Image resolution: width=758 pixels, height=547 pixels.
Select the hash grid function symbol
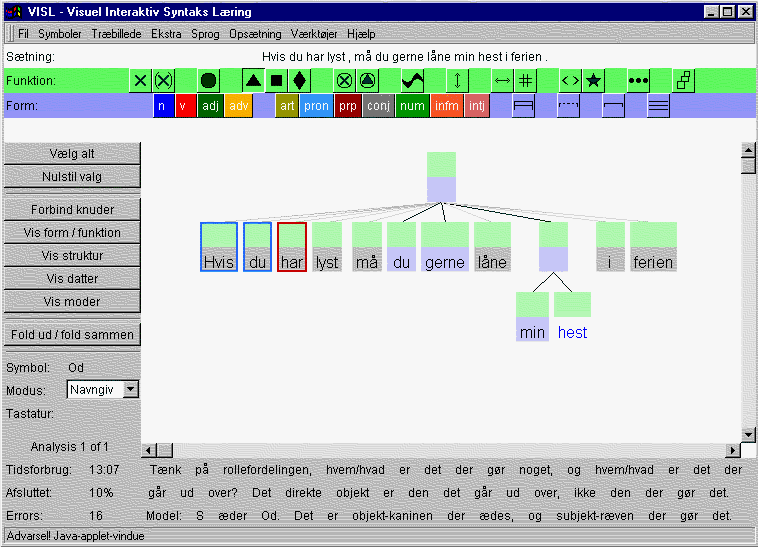[x=526, y=81]
